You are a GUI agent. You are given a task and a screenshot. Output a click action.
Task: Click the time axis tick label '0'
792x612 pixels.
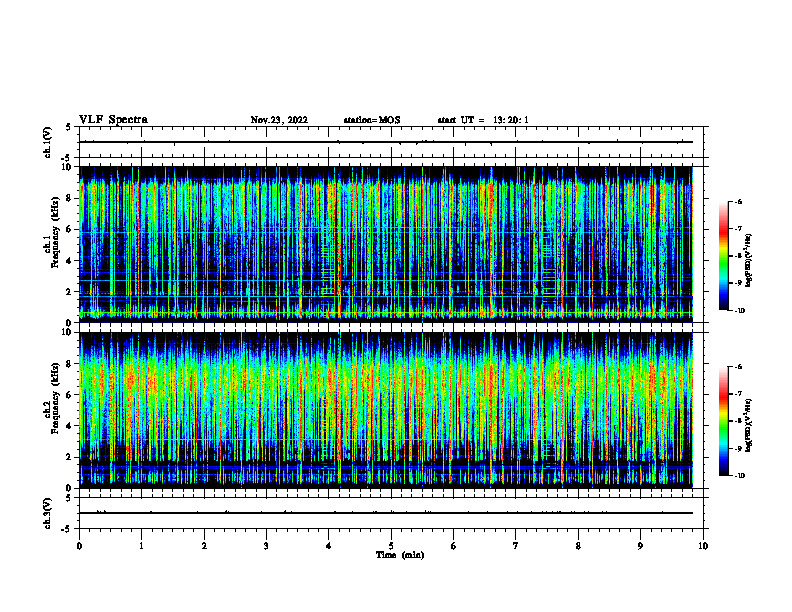79,546
